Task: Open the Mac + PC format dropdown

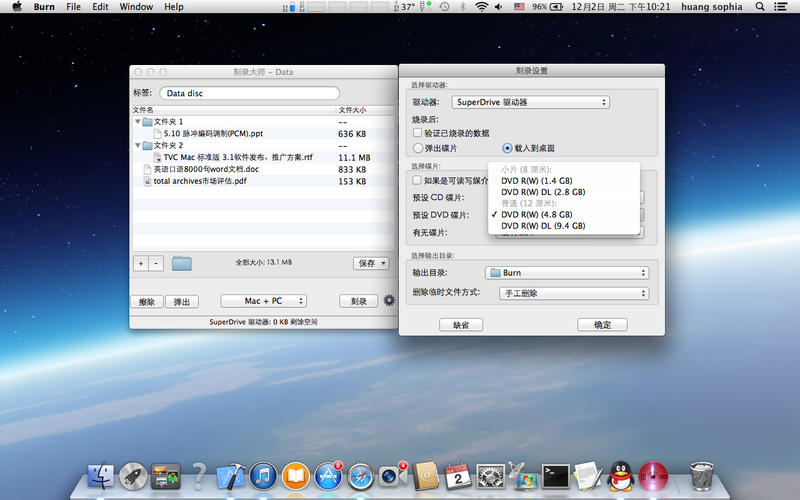Action: [263, 301]
